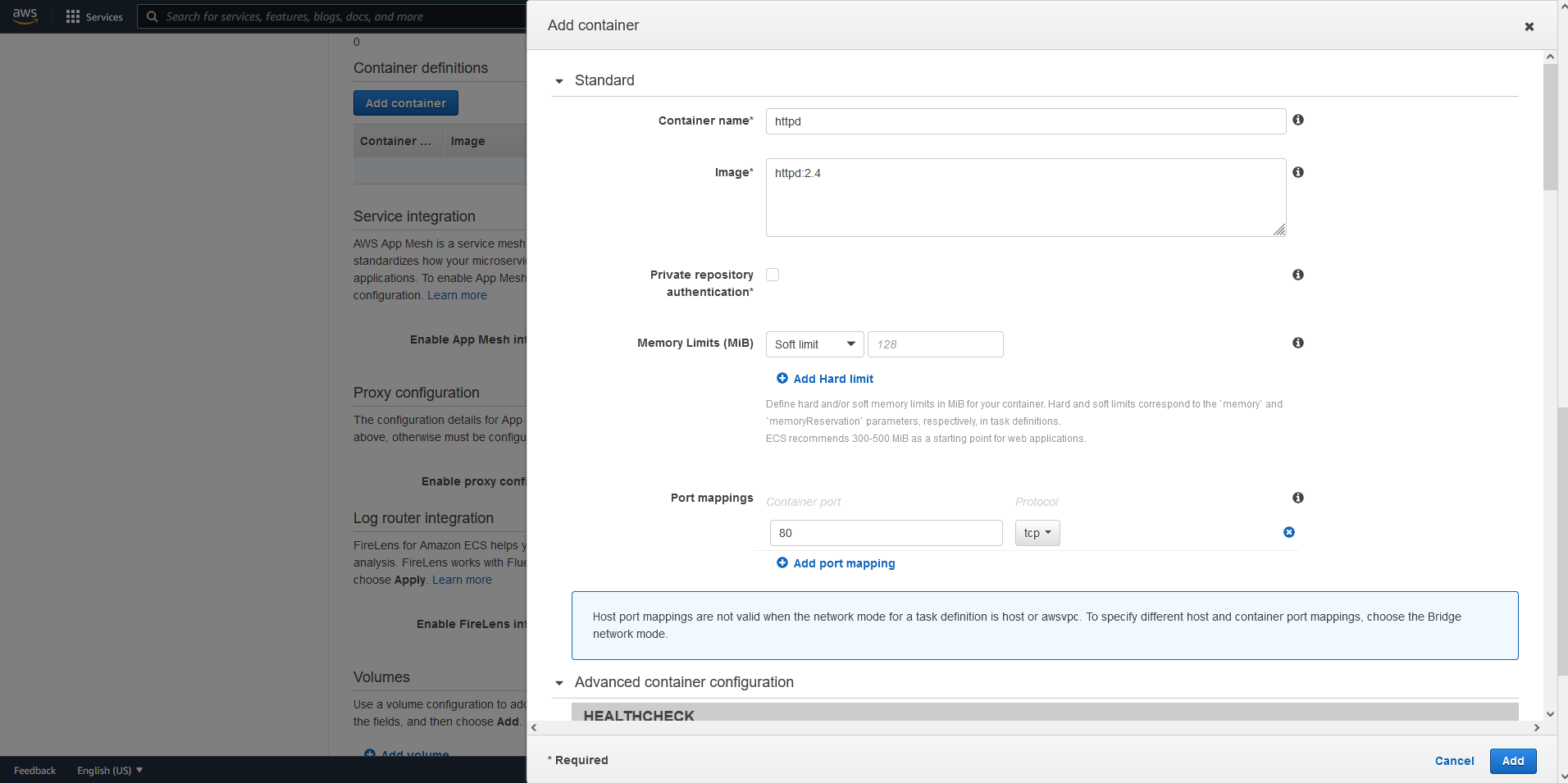The height and width of the screenshot is (783, 1568).
Task: Click the dialog vertical scrollbar thumb
Action: 1550,127
